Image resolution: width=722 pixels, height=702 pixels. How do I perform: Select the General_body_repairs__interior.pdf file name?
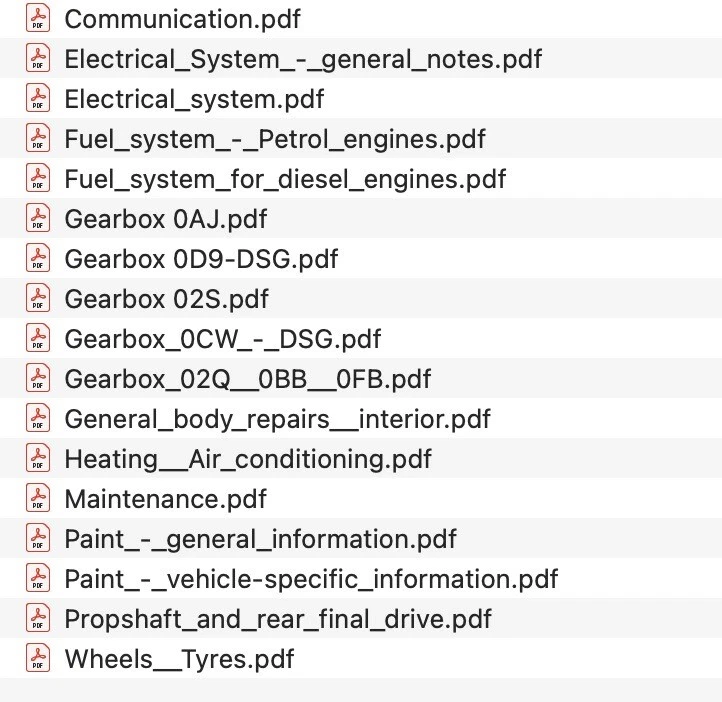click(x=278, y=419)
